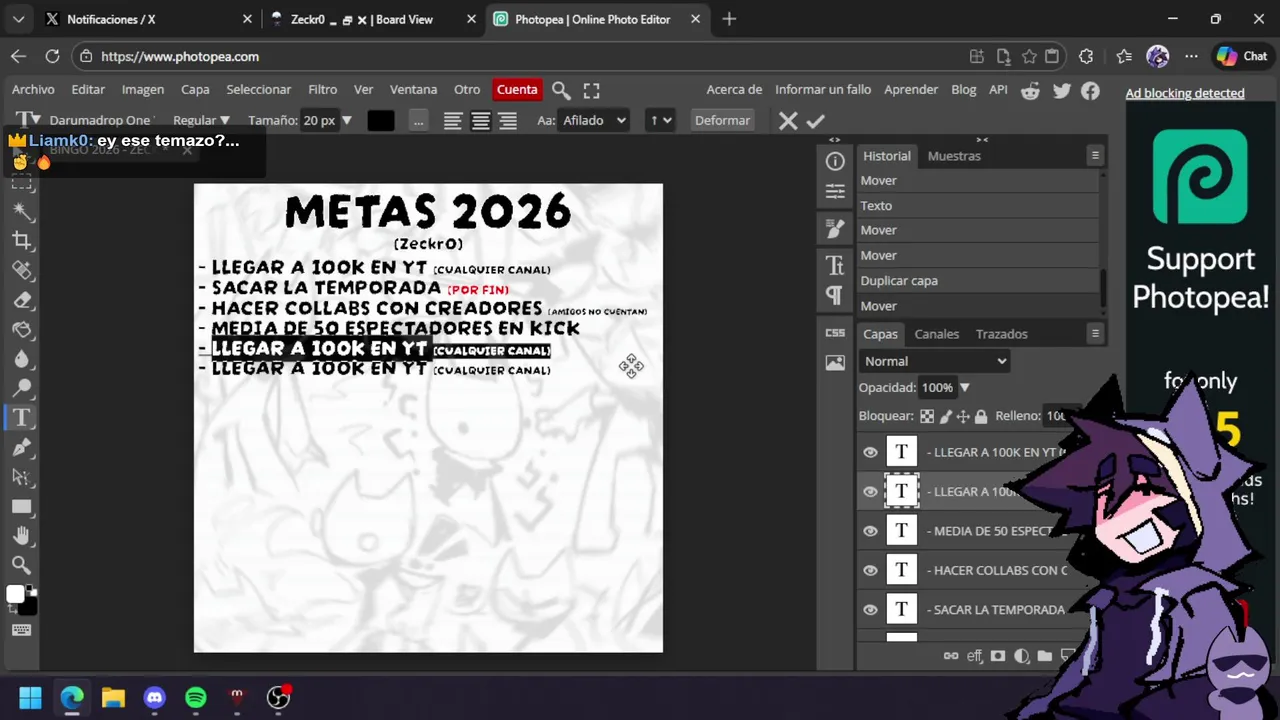1280x720 pixels.
Task: Set text alignment to left
Action: point(453,121)
